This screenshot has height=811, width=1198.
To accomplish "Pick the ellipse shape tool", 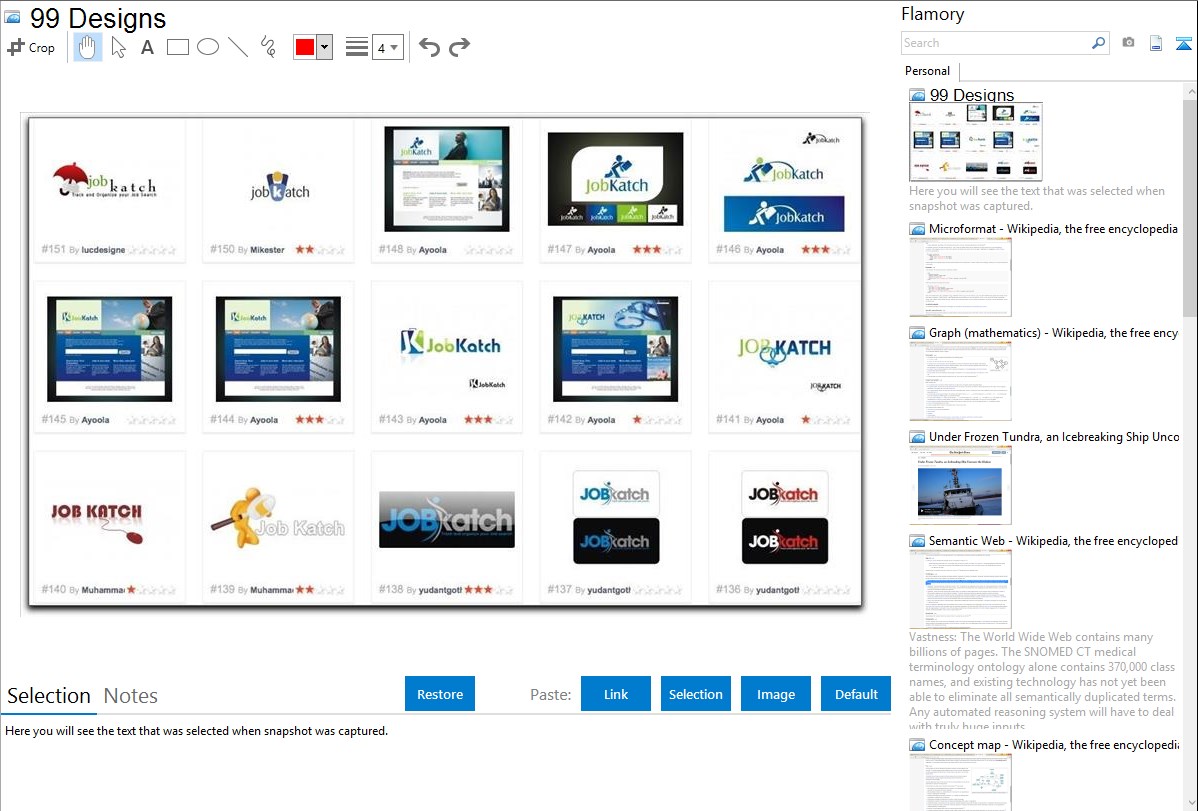I will tap(208, 47).
